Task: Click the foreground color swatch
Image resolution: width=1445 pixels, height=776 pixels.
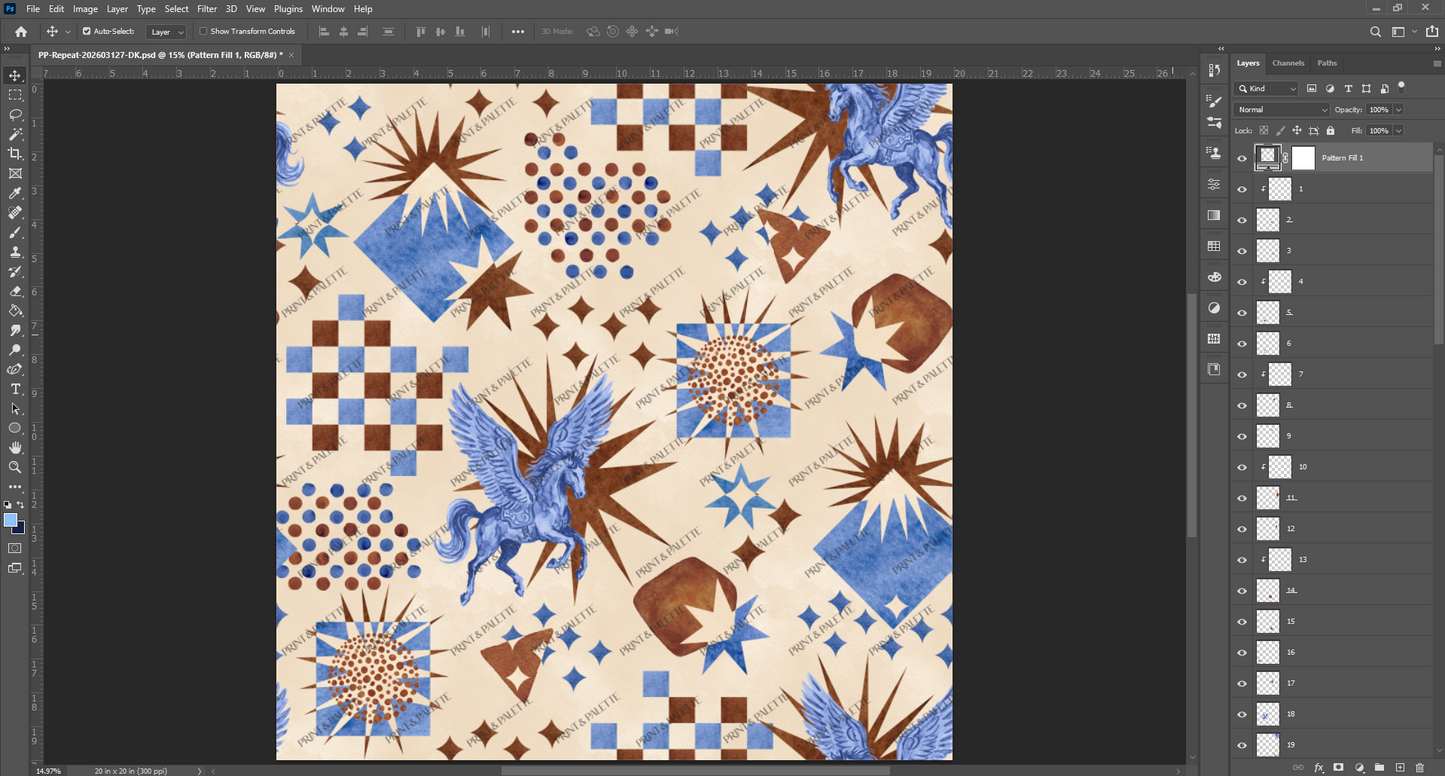Action: pos(11,520)
